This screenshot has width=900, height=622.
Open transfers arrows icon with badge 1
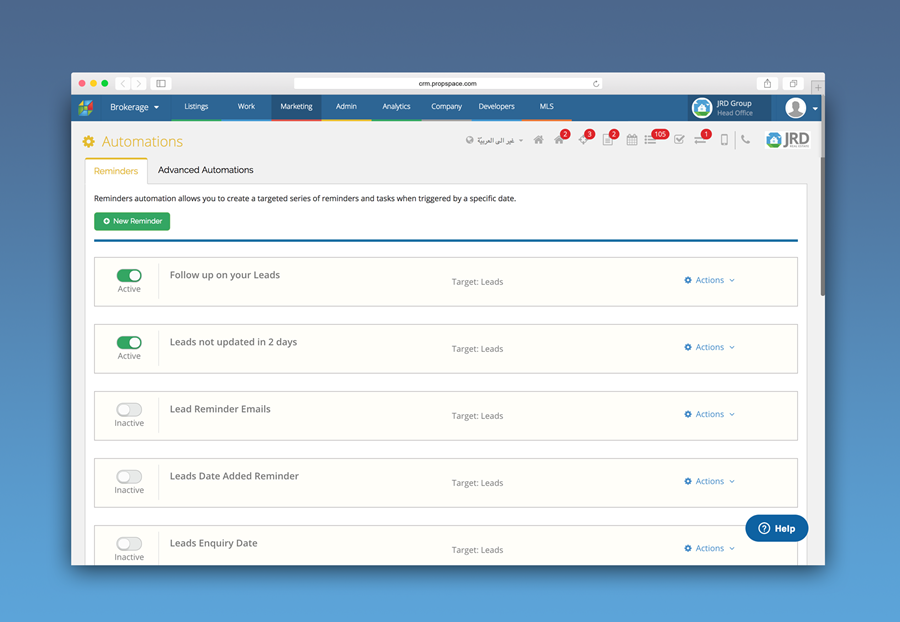700,139
